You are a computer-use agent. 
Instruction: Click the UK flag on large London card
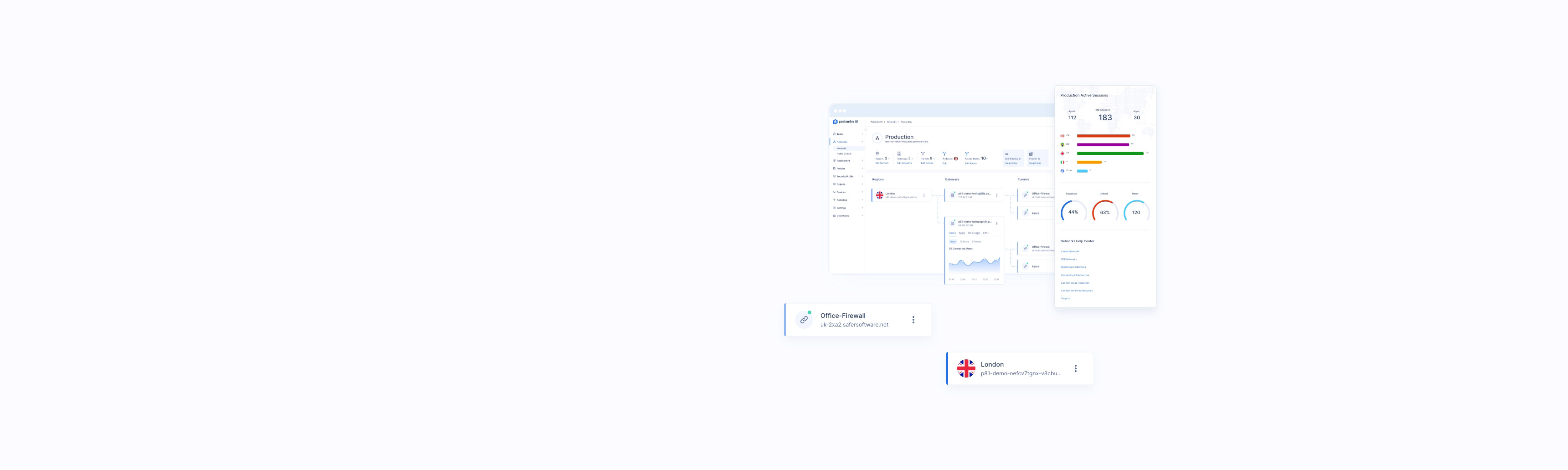[x=966, y=368]
